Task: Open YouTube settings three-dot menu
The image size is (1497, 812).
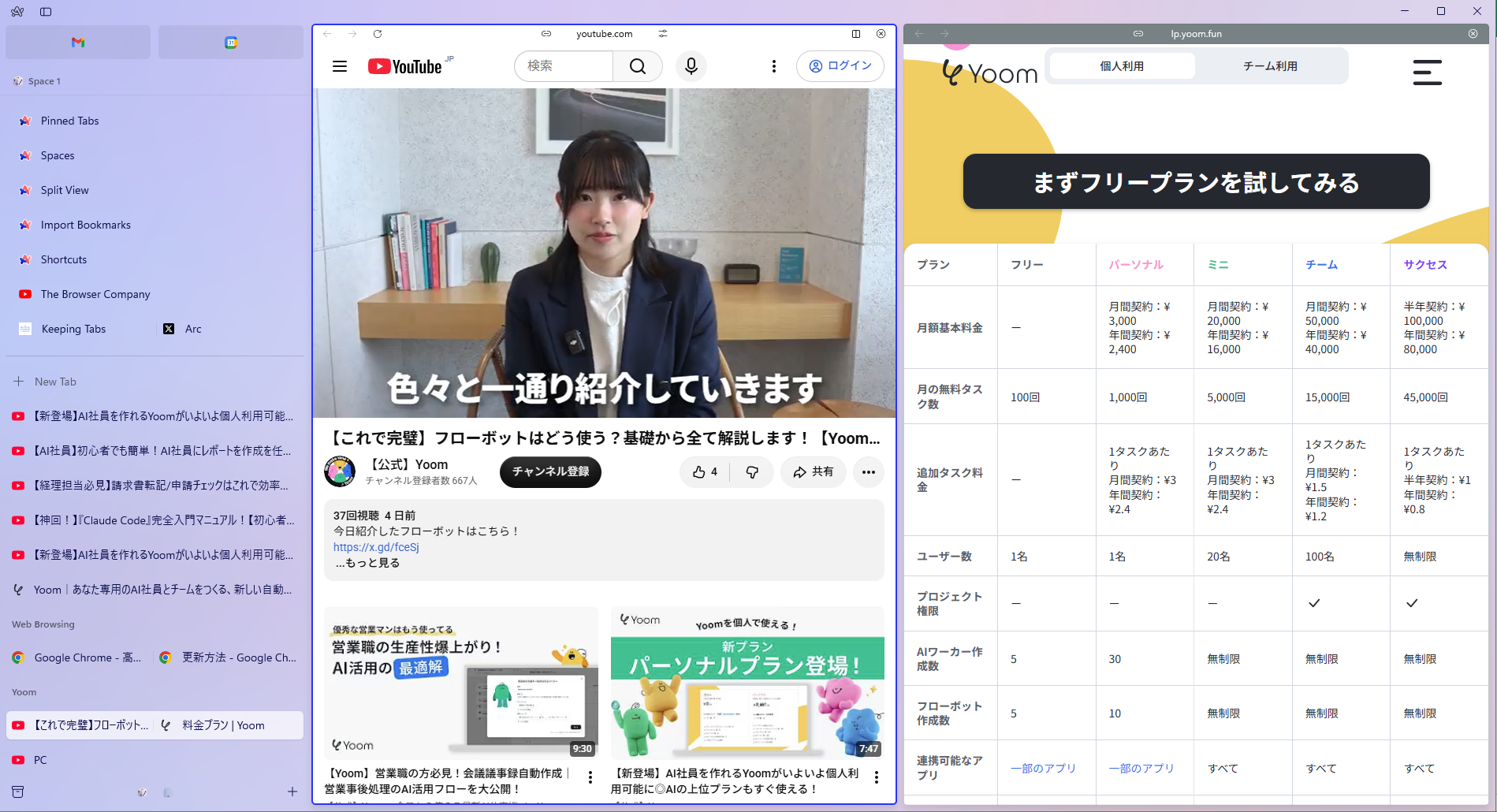Action: (x=774, y=66)
